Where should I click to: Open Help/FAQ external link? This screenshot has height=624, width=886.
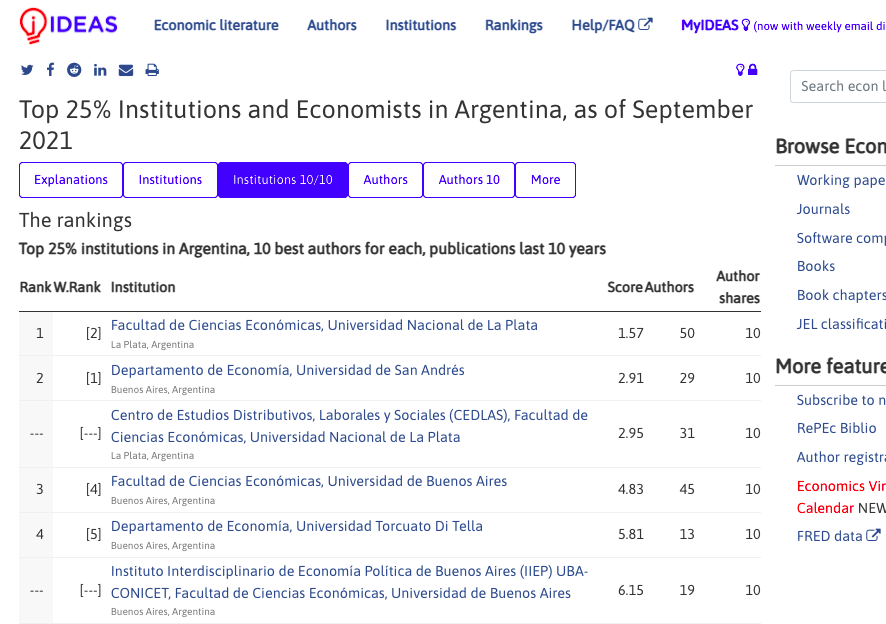[612, 25]
